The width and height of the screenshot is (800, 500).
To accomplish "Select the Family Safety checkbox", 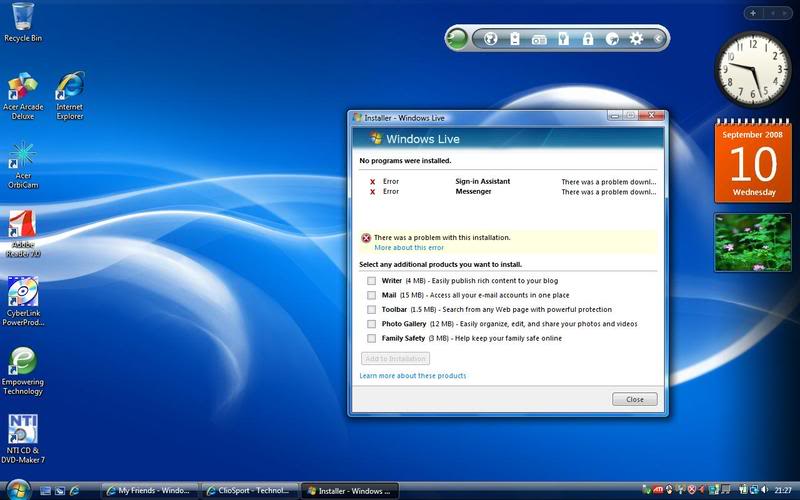I will [x=372, y=338].
